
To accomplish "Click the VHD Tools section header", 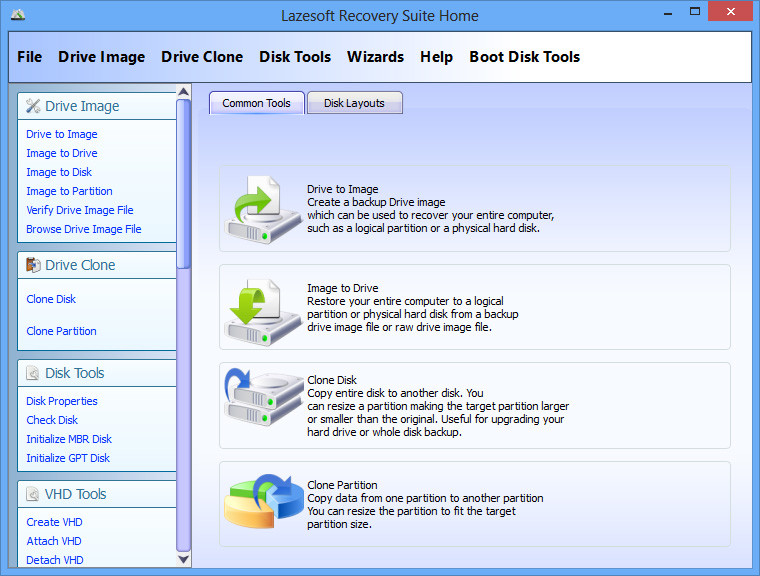I will [x=97, y=494].
